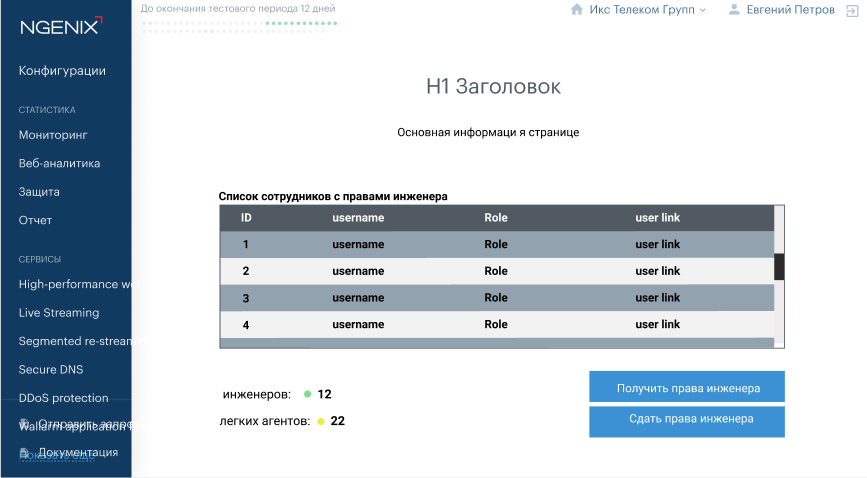Expand the Икс Телеком Групп dropdown arrow

tap(703, 10)
